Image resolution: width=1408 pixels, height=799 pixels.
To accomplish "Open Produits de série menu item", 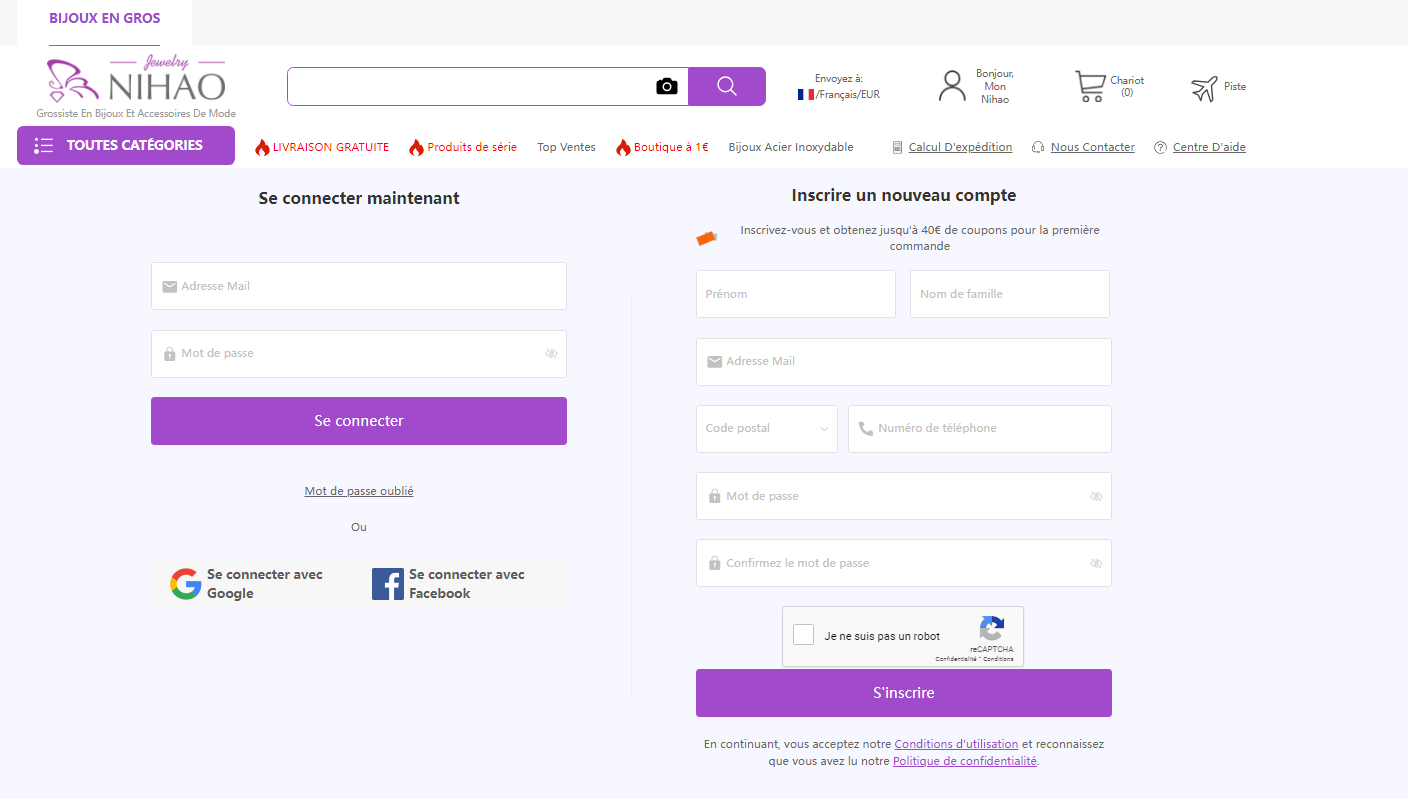I will pos(463,147).
